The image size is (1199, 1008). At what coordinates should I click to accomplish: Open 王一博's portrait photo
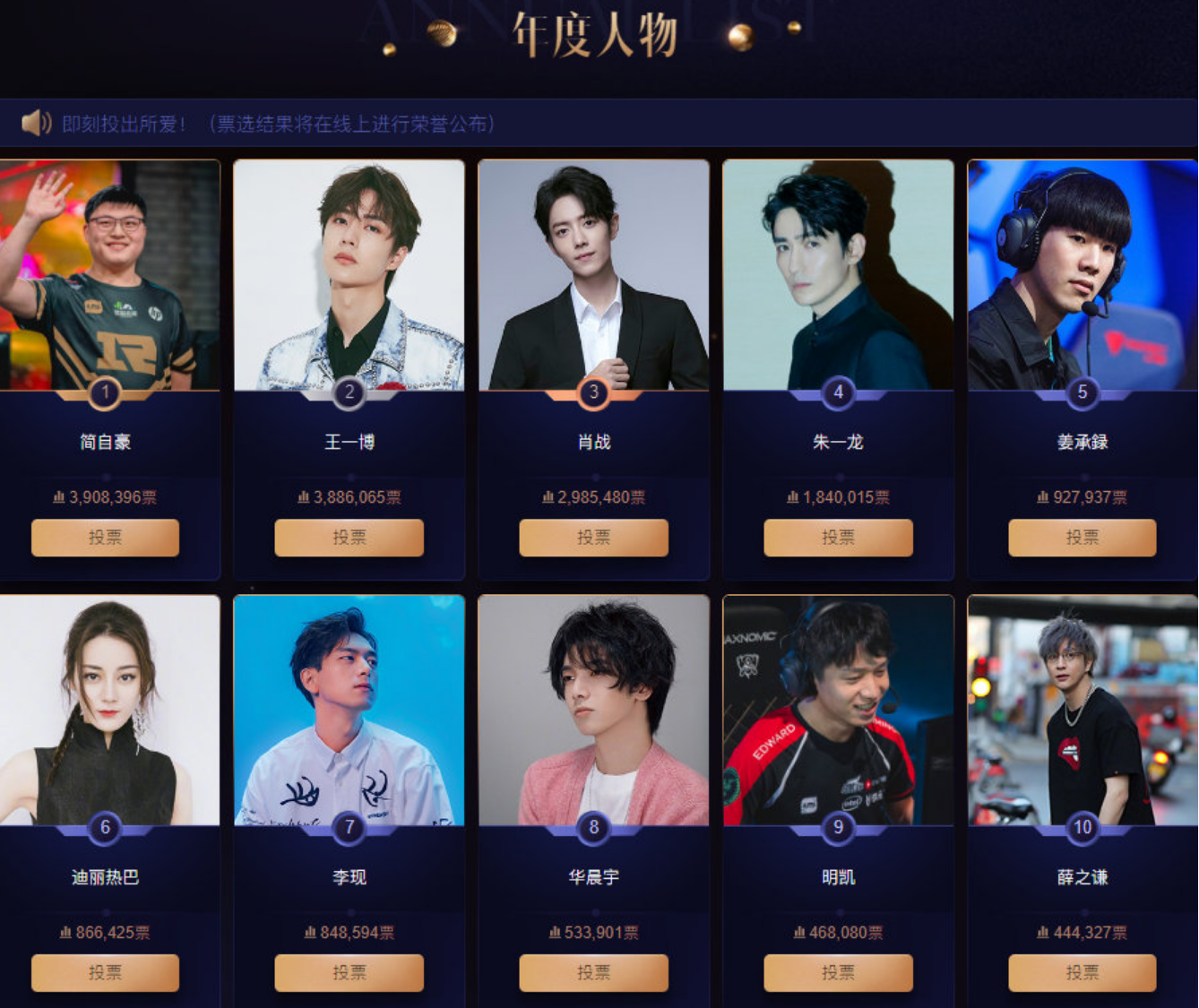click(349, 275)
